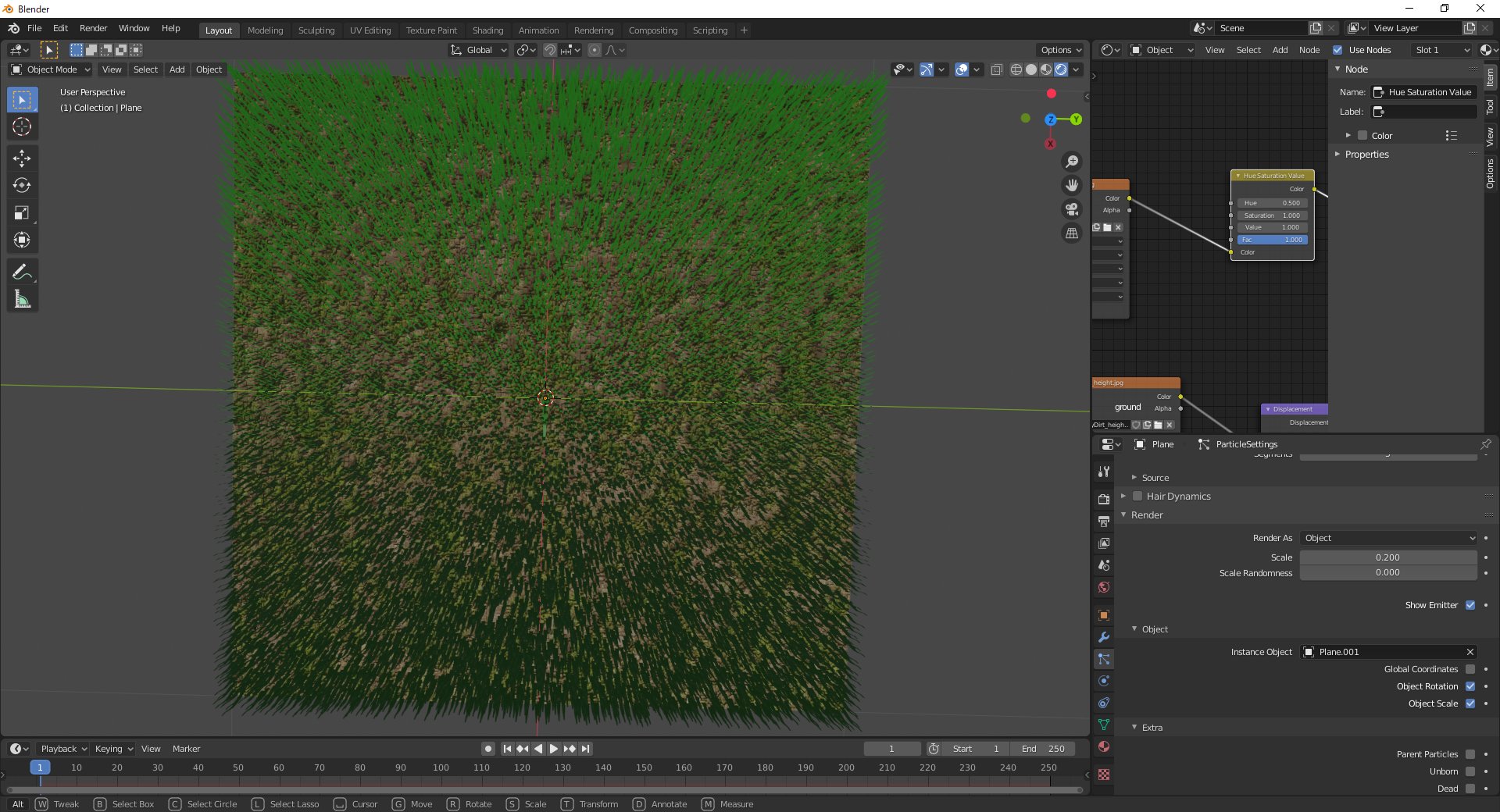Open the Physics properties tab
This screenshot has width=1500, height=812.
pyautogui.click(x=1104, y=681)
